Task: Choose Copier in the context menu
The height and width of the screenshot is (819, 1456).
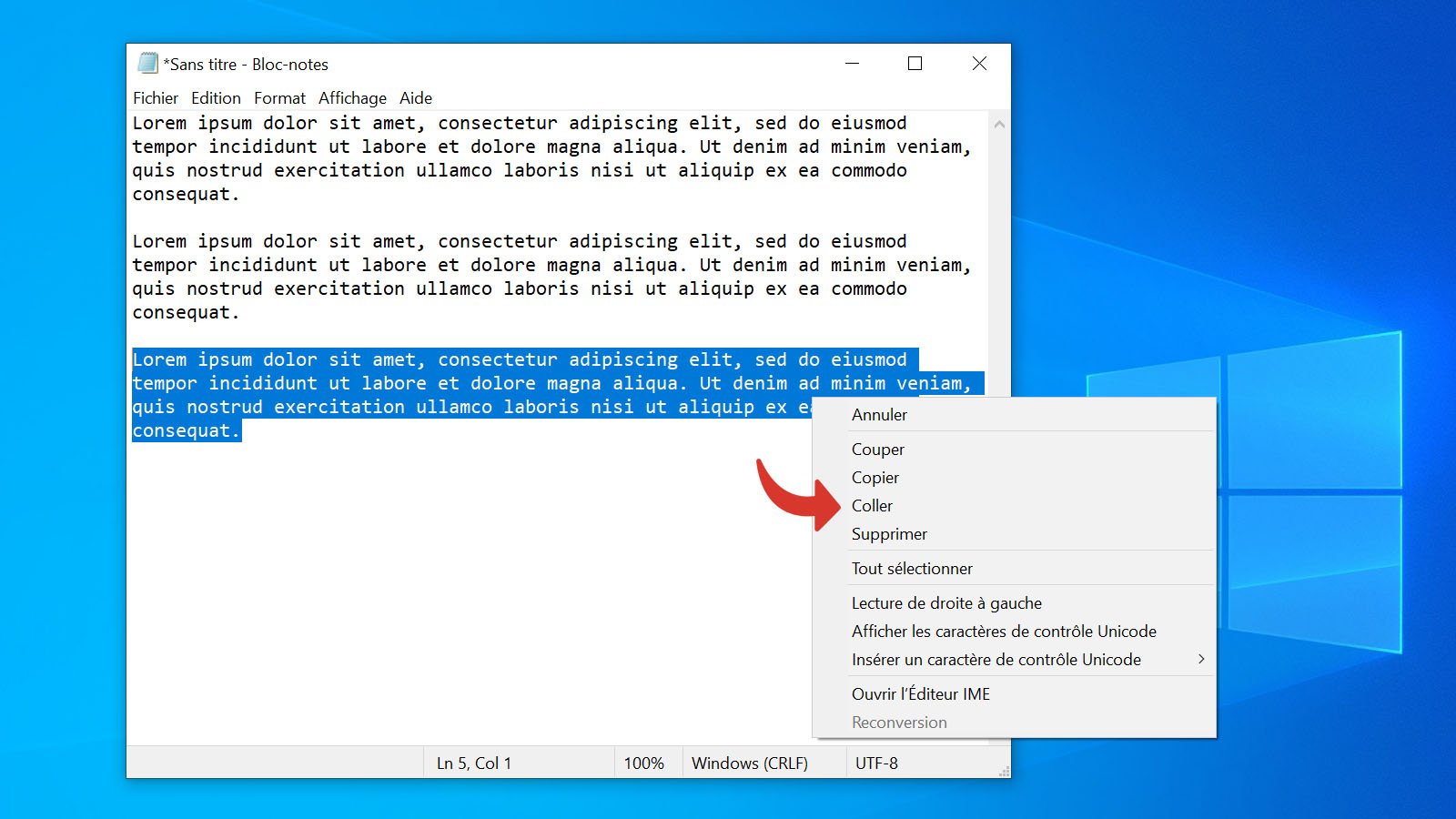Action: click(x=1014, y=478)
